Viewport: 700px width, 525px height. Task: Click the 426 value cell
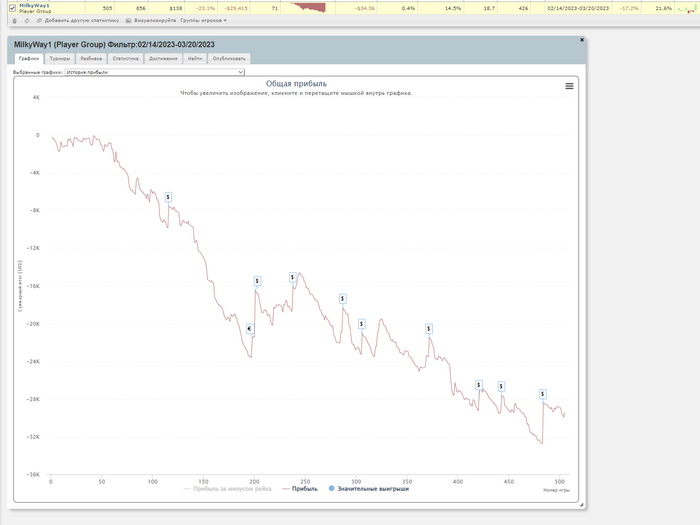pos(523,8)
